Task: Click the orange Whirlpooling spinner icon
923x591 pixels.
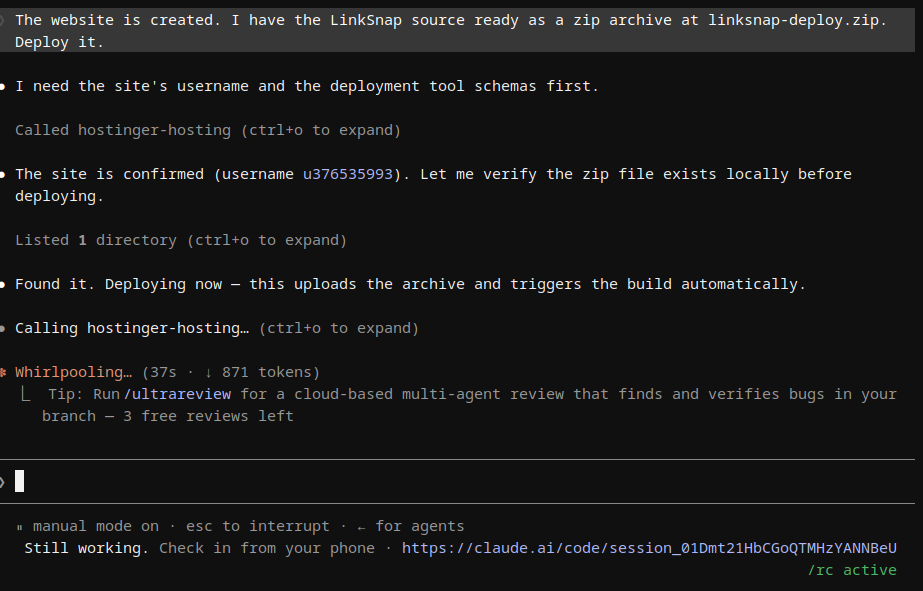Action: (2, 372)
